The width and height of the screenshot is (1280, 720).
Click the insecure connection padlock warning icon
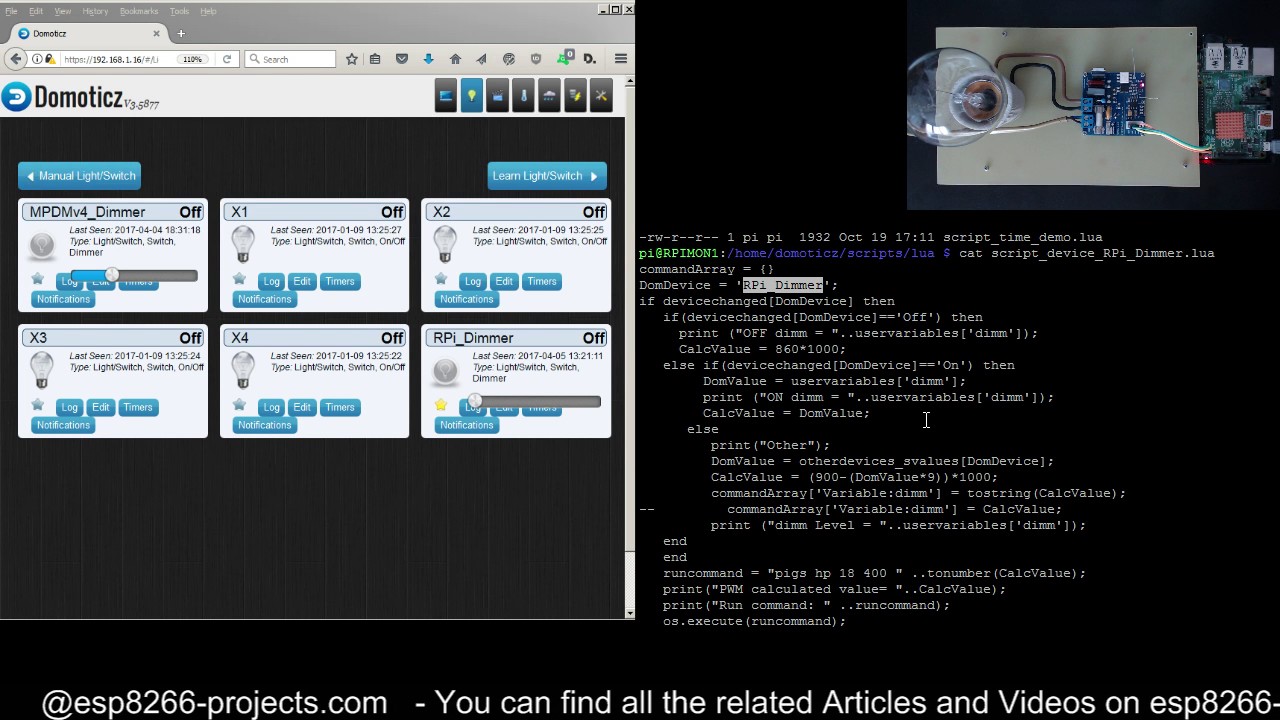(x=51, y=59)
